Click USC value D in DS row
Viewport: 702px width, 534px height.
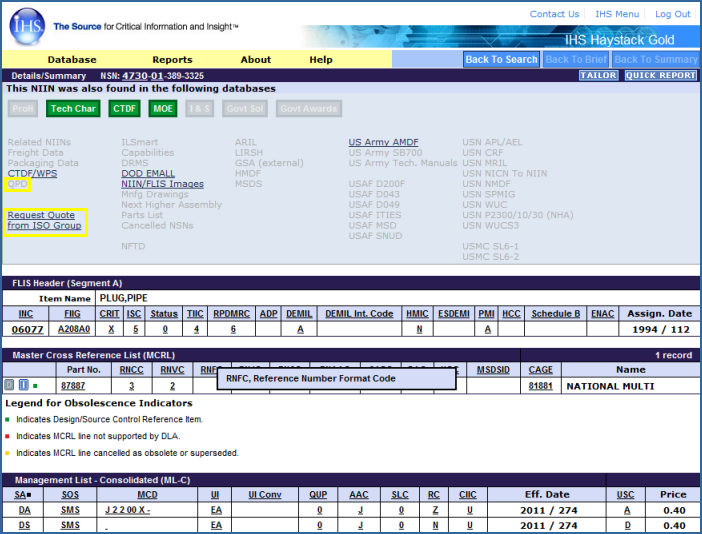click(628, 525)
